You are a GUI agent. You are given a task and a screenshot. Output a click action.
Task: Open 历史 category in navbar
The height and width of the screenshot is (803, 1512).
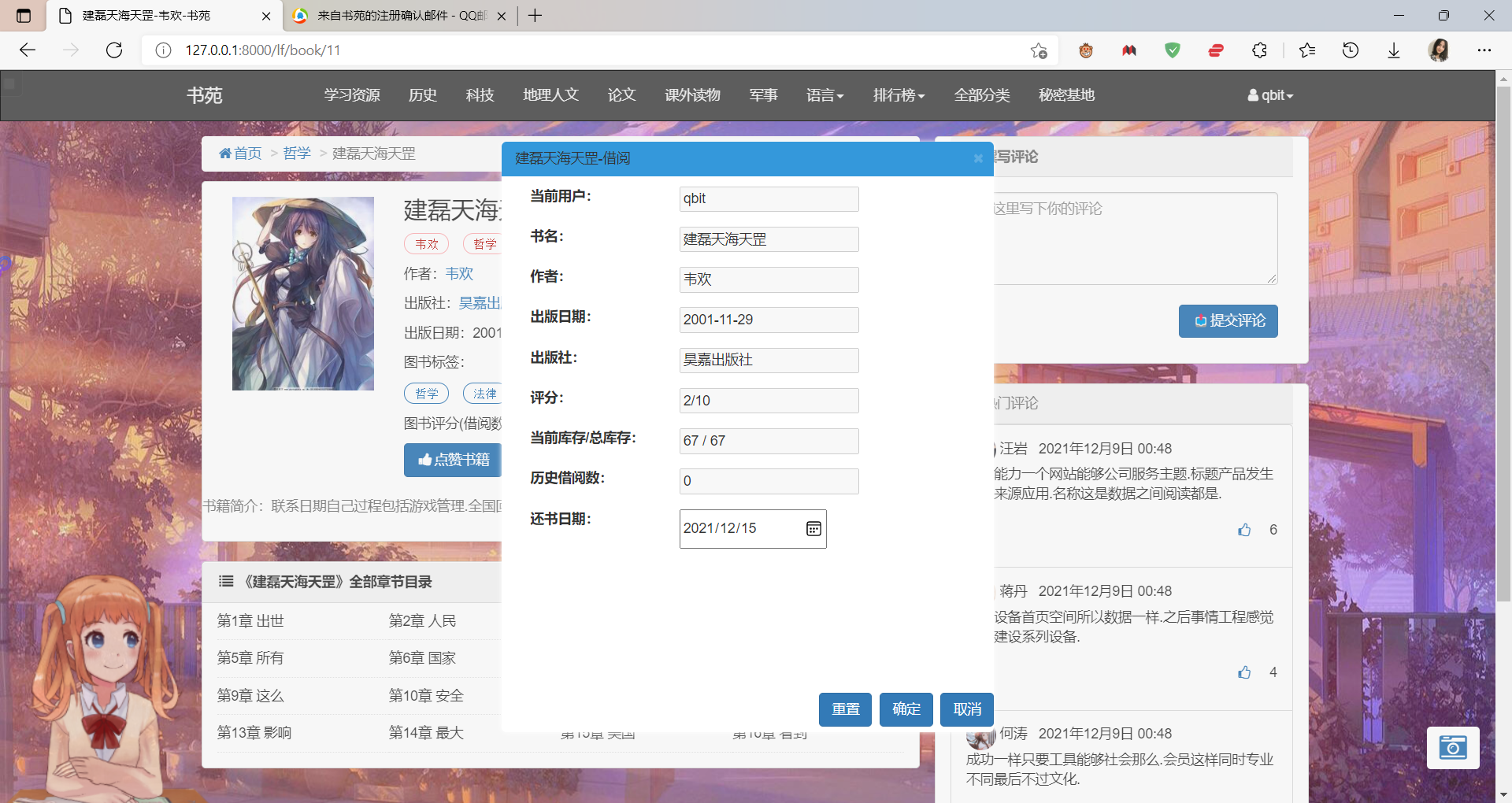pos(423,95)
